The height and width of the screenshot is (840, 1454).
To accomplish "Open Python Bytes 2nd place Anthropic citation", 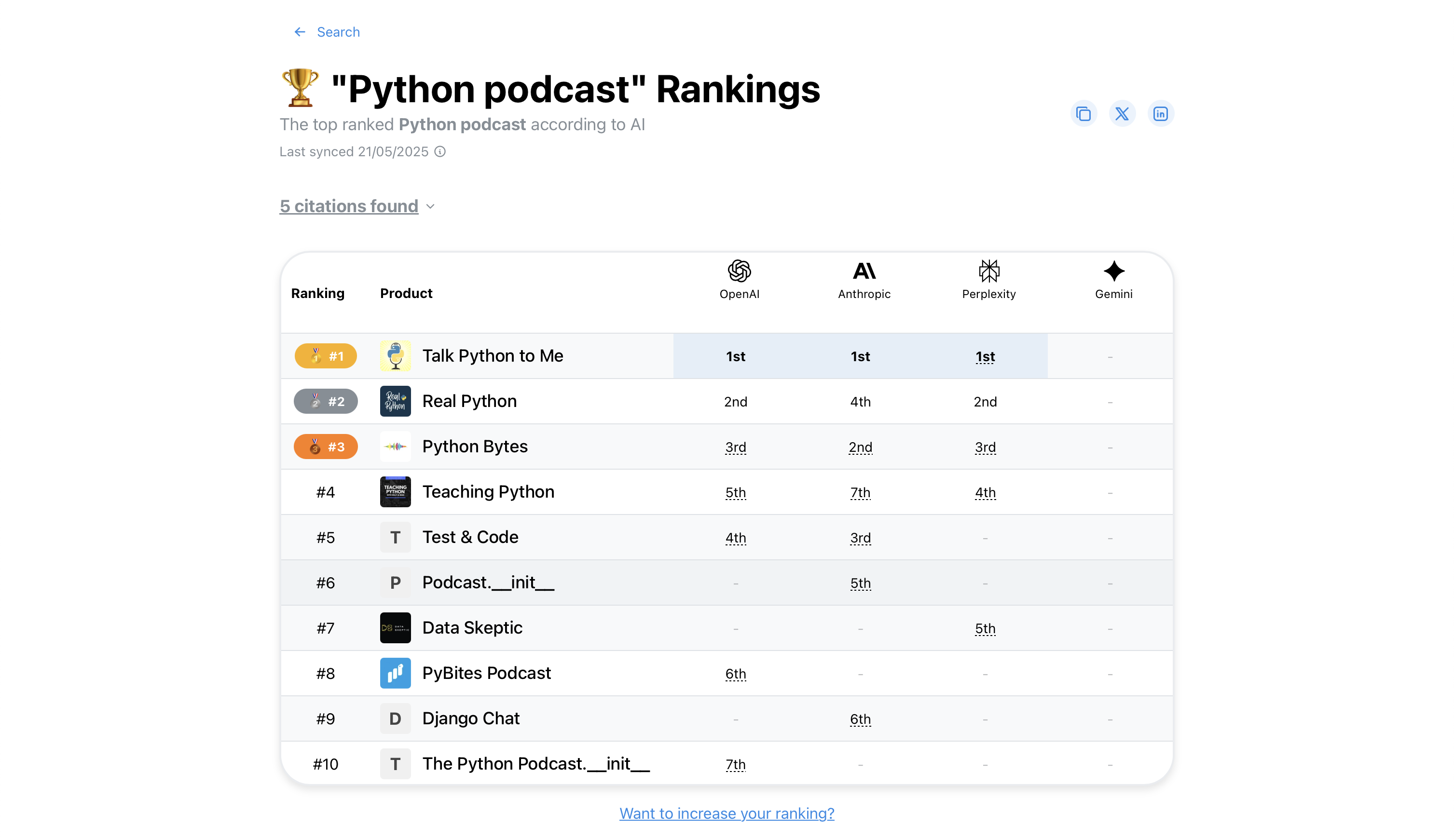I will click(860, 447).
